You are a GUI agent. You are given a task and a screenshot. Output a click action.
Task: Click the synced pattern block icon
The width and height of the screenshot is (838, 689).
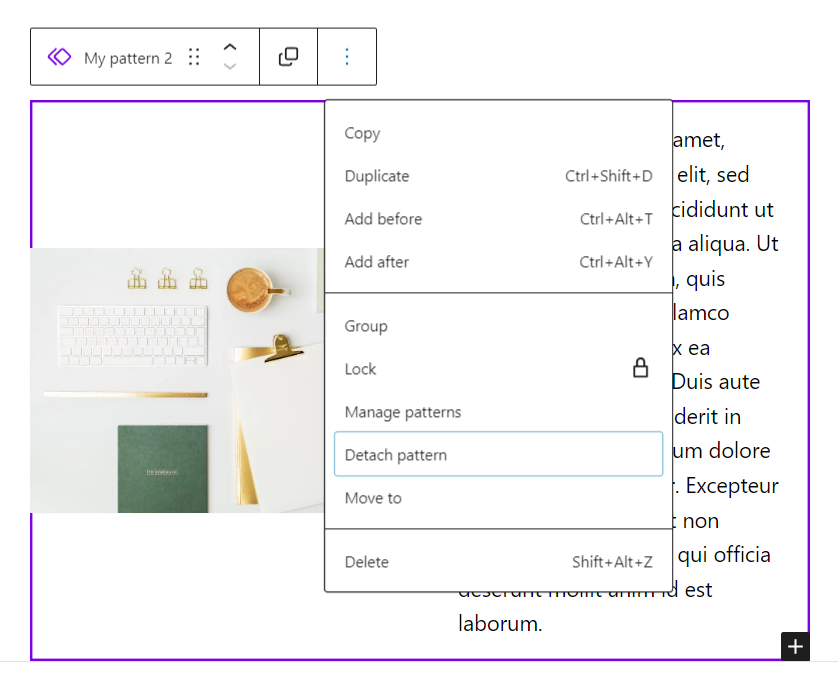(x=59, y=57)
